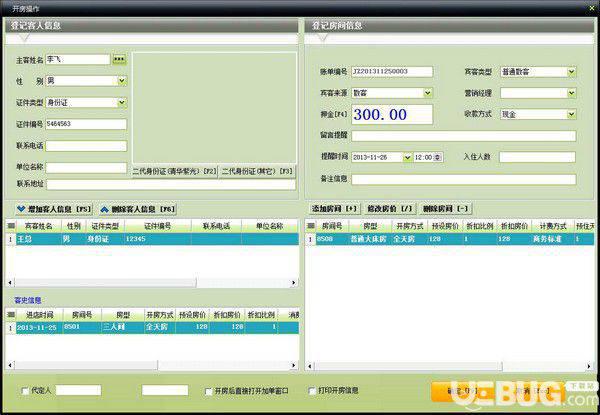Confirm check-in with the orange 确定 button

pos(462,391)
